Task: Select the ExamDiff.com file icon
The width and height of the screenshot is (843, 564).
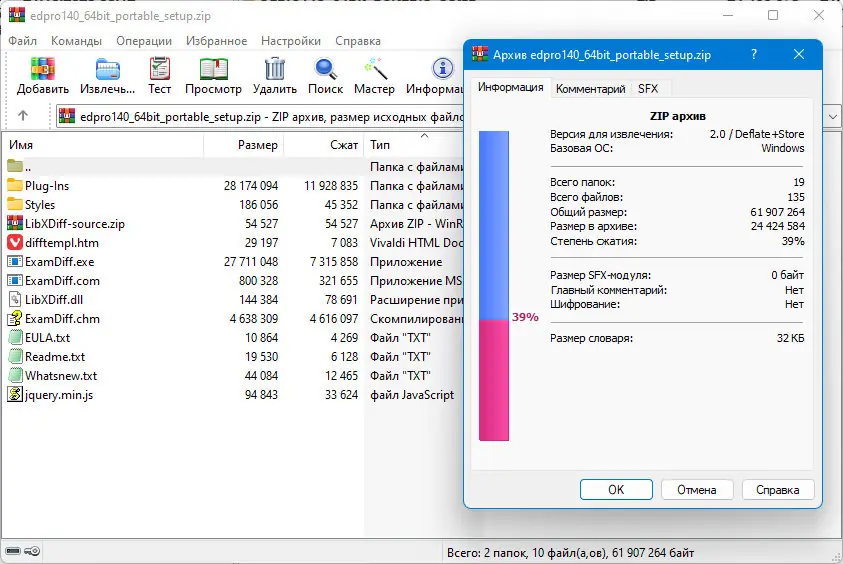Action: (15, 281)
